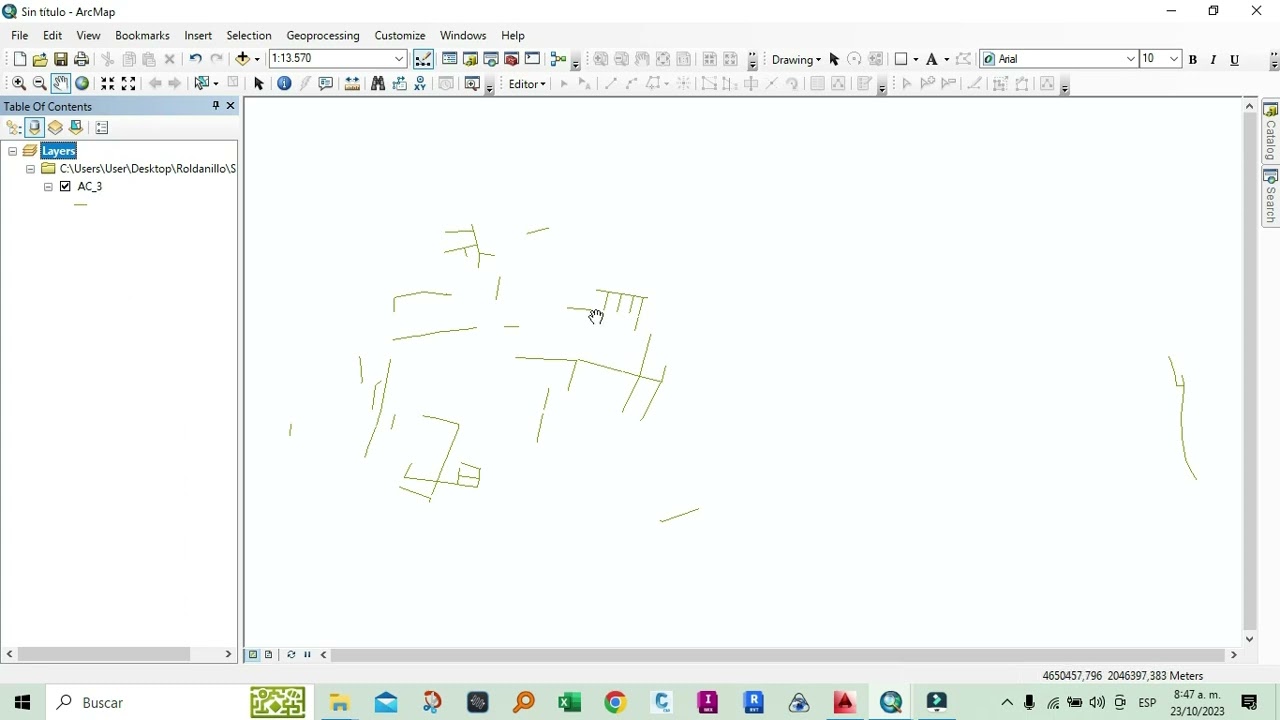Toggle List By Drawing Order view
This screenshot has width=1280, height=720.
(x=14, y=128)
